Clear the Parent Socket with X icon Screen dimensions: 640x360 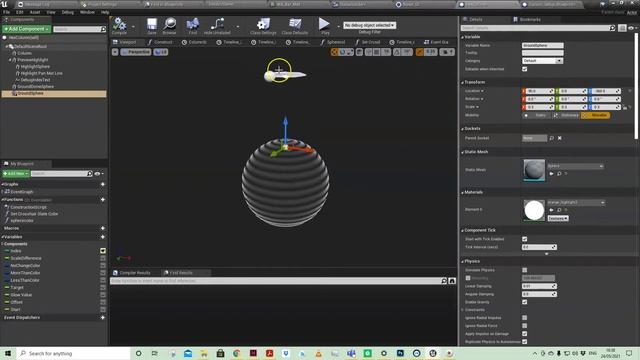(560, 138)
